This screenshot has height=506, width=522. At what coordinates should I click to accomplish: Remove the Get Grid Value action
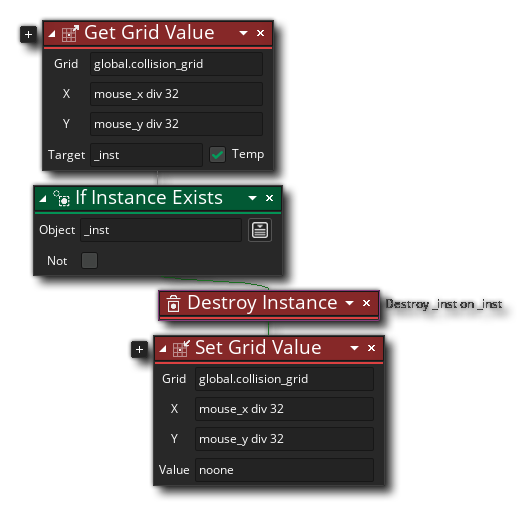261,33
